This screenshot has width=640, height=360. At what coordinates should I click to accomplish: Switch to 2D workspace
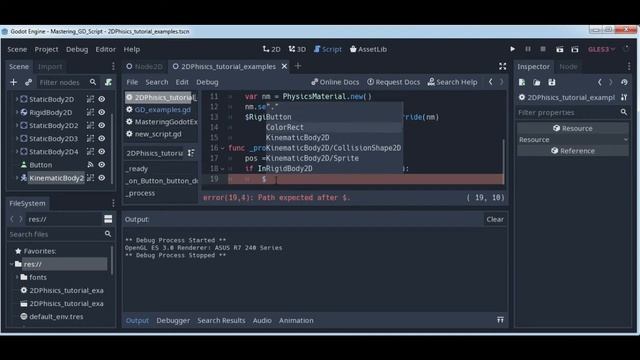[272, 49]
